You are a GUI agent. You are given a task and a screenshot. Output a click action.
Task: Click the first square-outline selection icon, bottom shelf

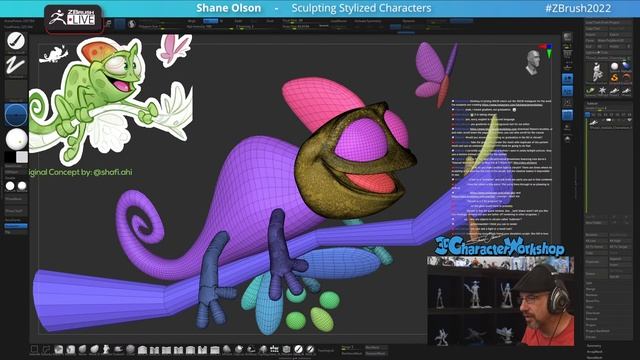coord(34,349)
